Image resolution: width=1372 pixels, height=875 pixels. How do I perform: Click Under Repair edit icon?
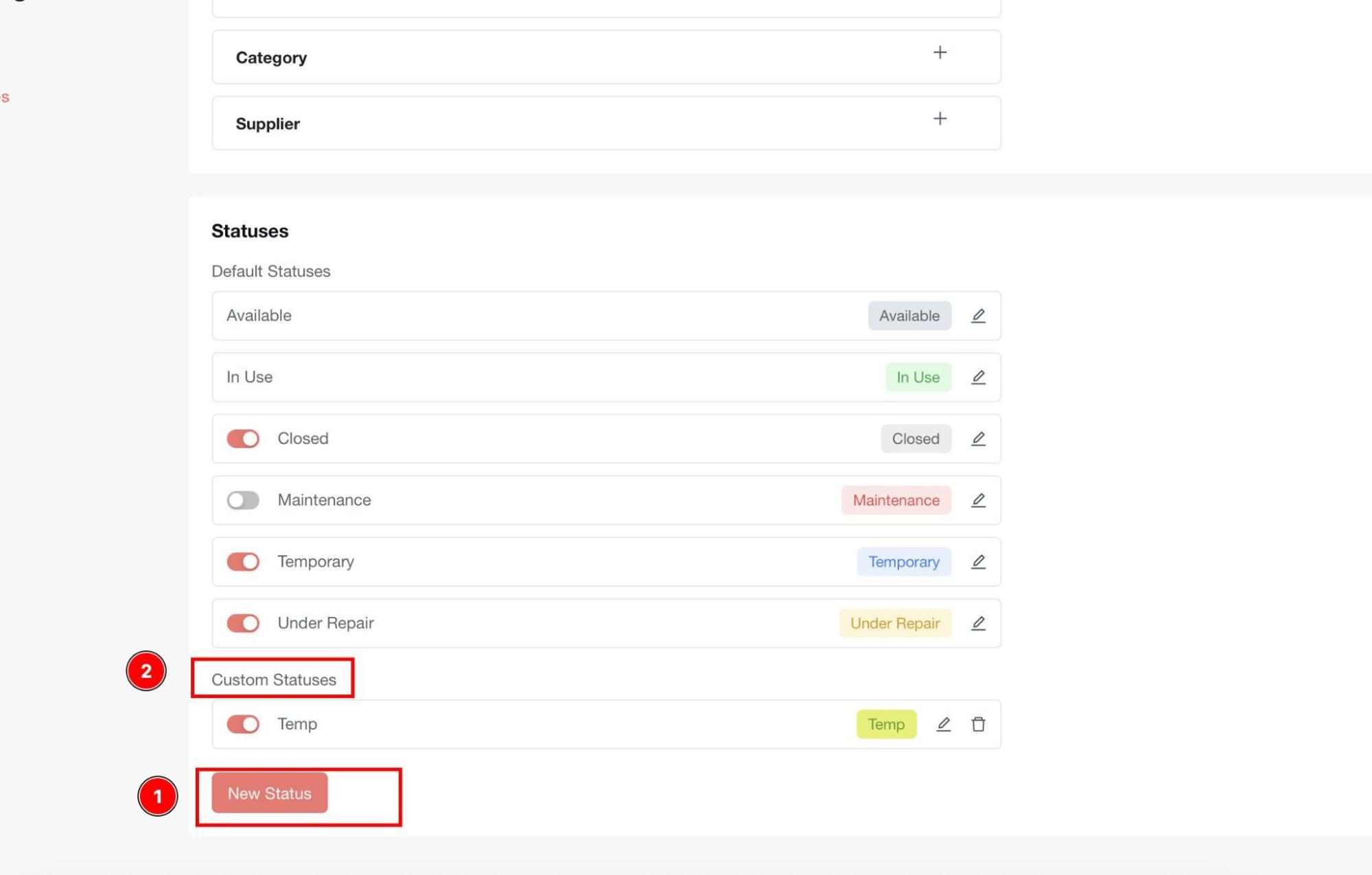[x=978, y=623]
